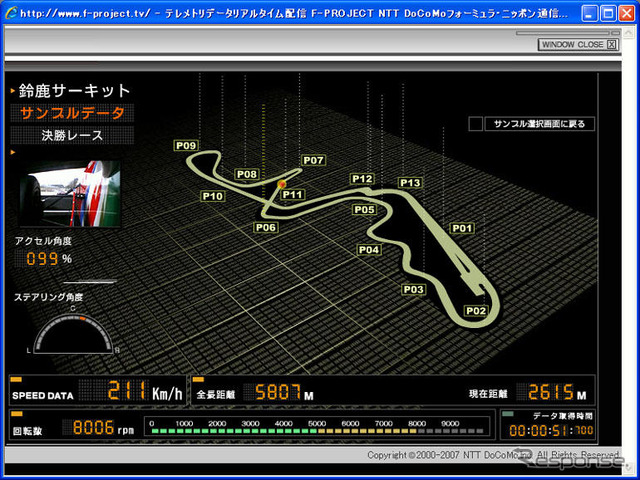Click the orange indicator above 回転数
Viewport: 640px width, 480px height.
pyautogui.click(x=17, y=414)
